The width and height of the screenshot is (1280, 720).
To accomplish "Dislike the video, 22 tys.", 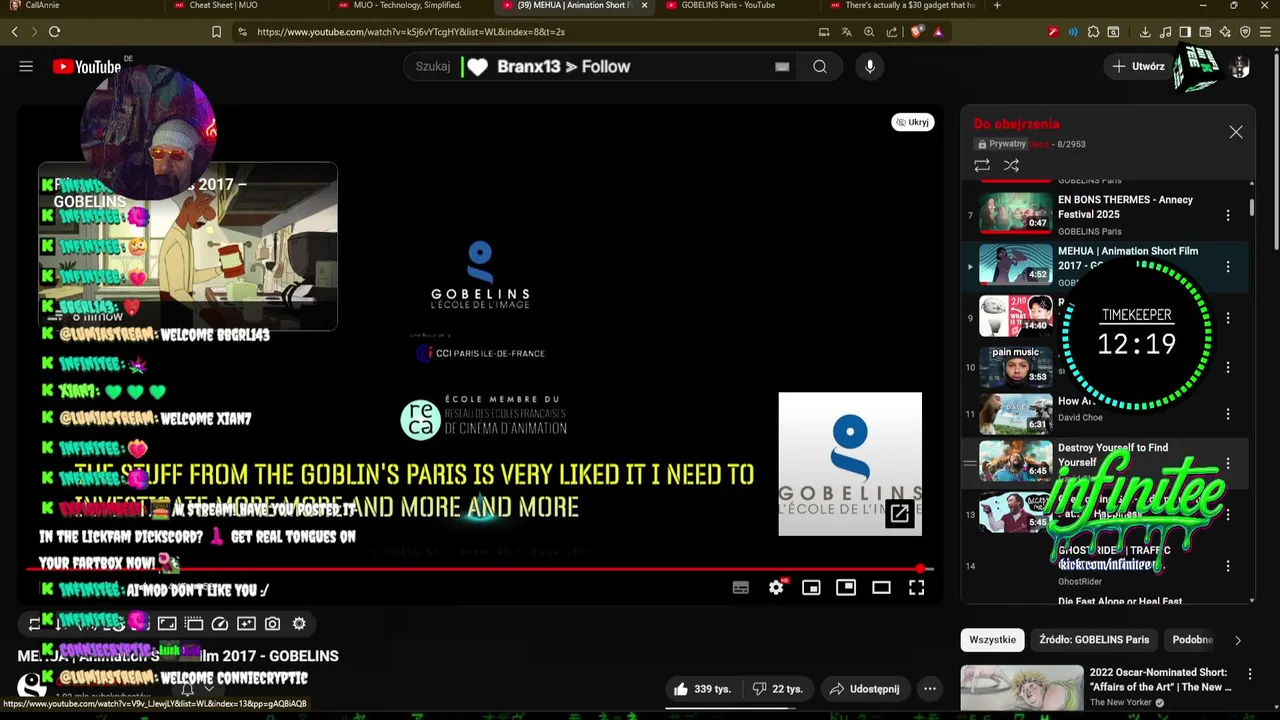I will 778,689.
